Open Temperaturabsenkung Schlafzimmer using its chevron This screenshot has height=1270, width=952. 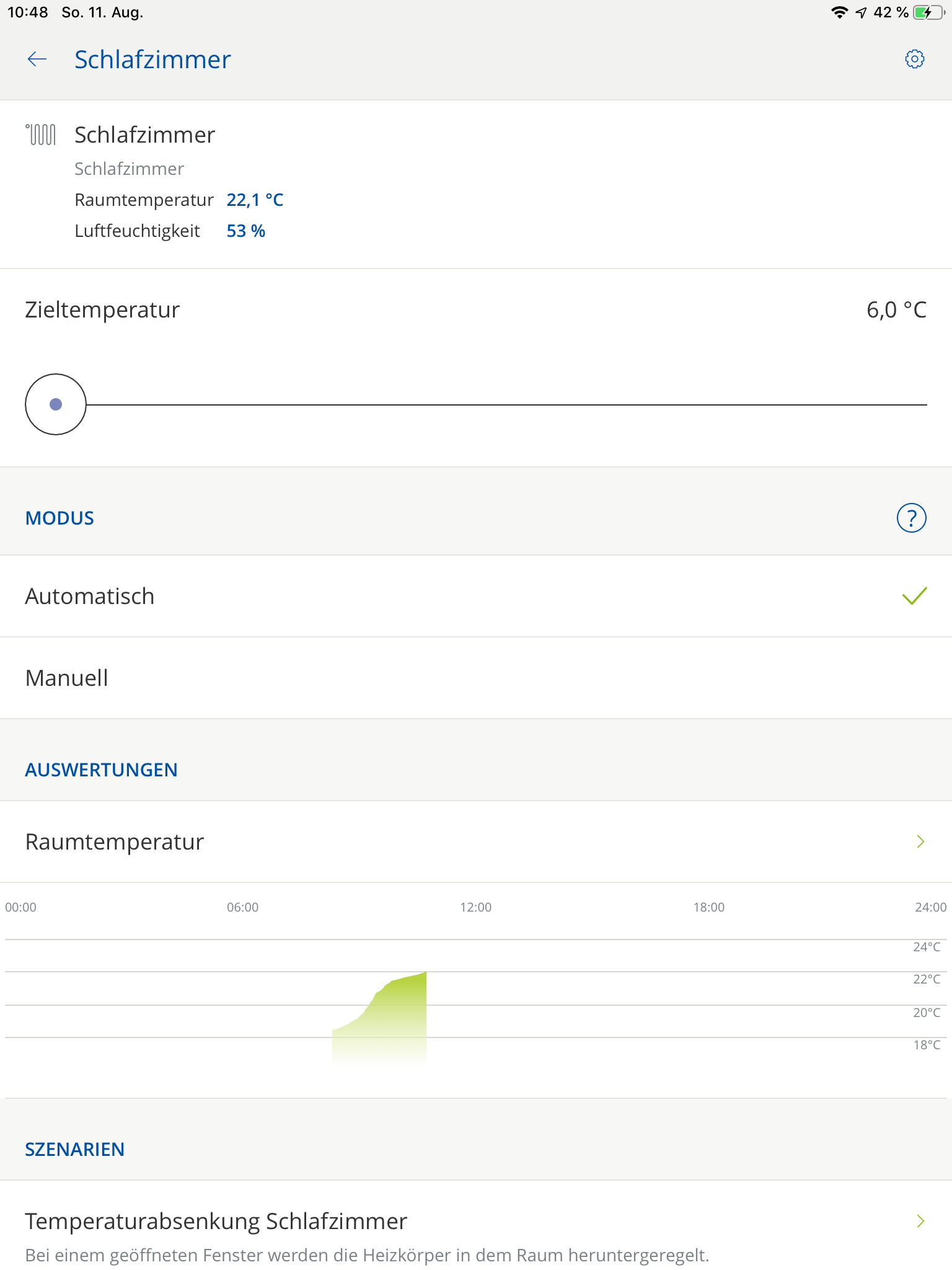click(920, 1221)
